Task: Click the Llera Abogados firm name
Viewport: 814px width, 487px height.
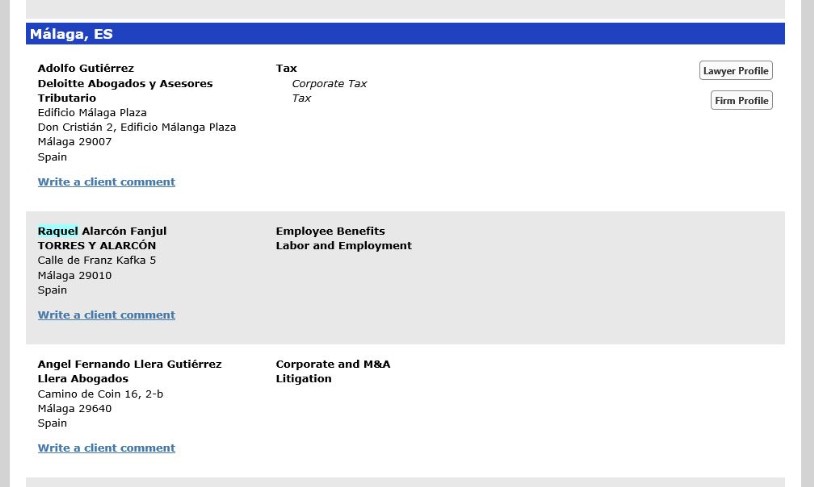Action: coord(82,379)
